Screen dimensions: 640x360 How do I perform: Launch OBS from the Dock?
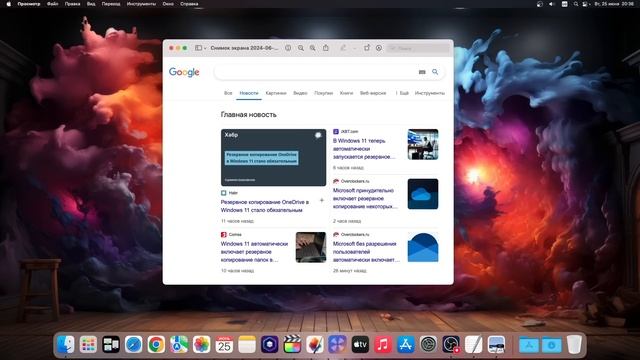point(451,344)
